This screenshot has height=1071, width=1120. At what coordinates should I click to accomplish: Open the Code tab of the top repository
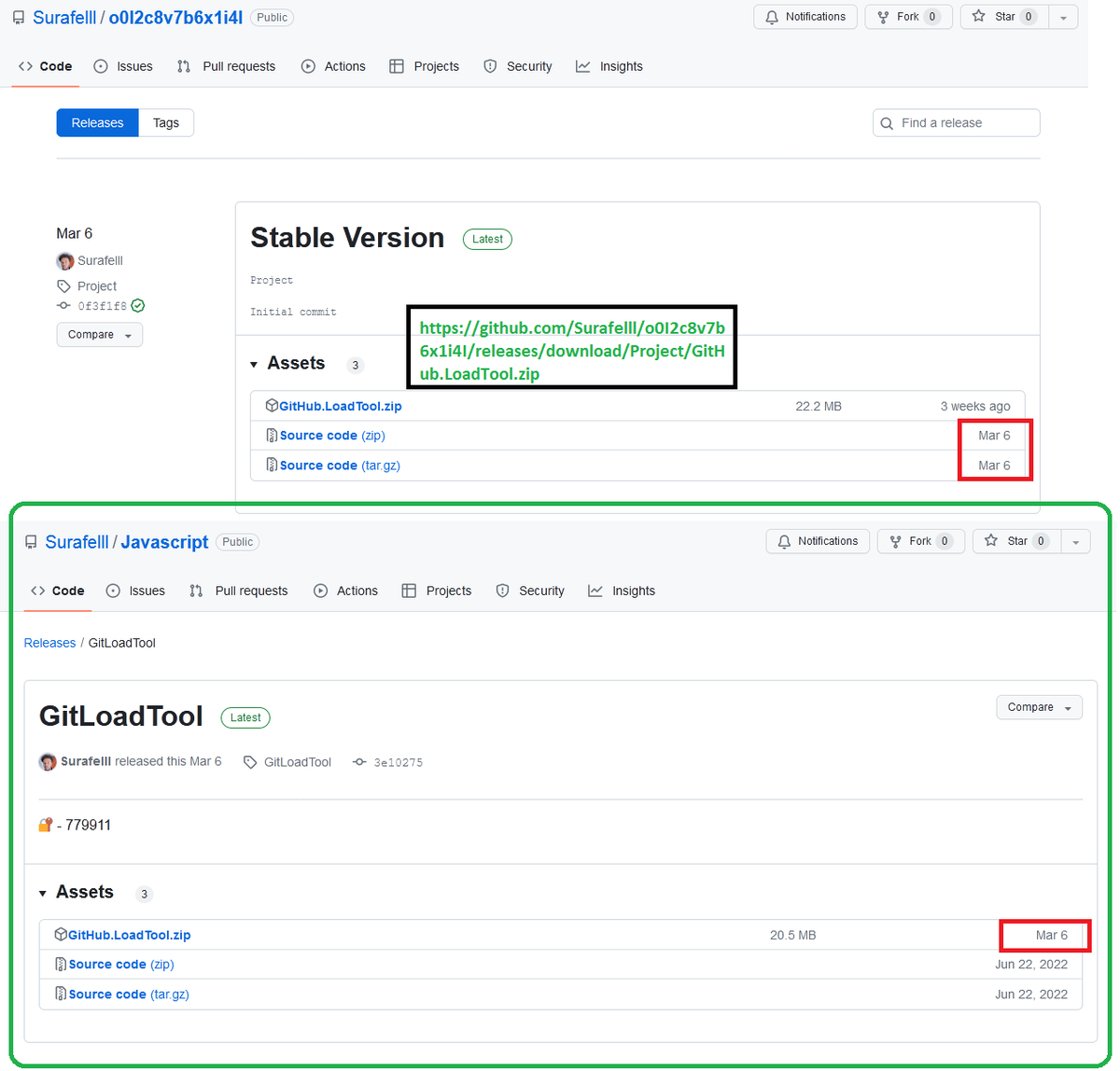pos(46,66)
